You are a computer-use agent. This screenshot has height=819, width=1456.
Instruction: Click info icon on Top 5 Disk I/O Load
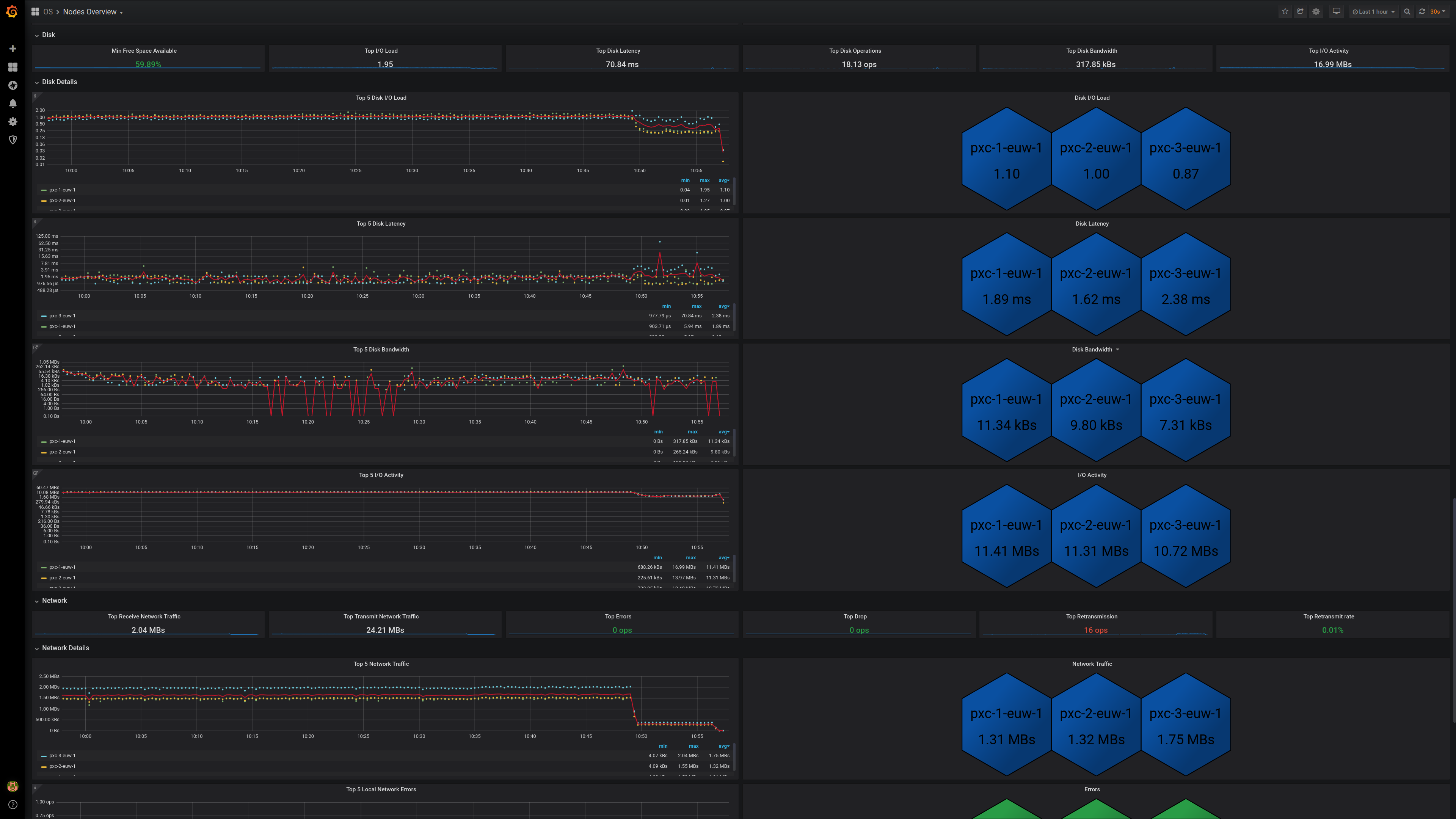(x=35, y=96)
